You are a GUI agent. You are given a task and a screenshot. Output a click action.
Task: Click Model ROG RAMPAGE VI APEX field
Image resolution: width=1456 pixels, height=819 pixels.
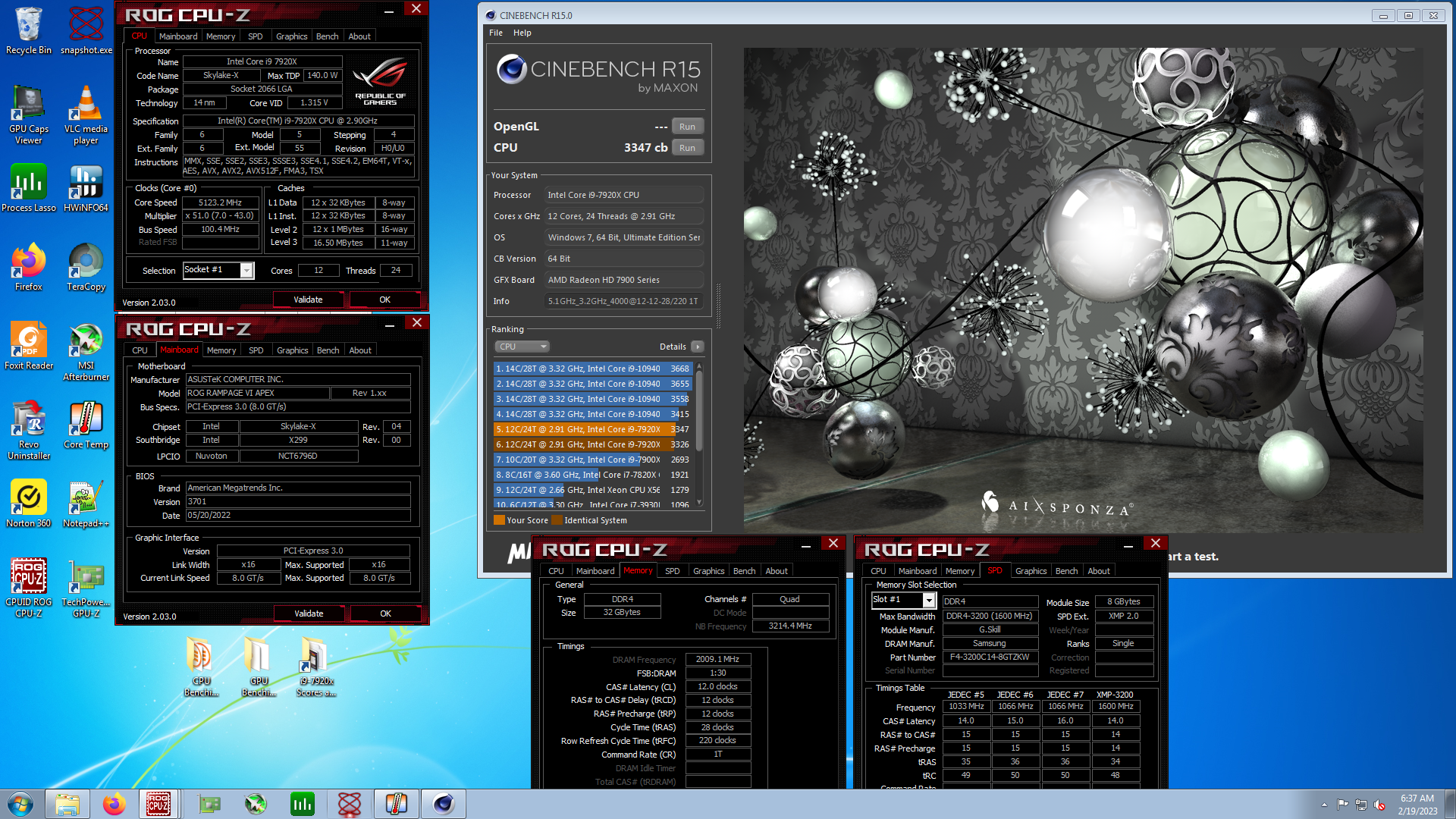(258, 393)
